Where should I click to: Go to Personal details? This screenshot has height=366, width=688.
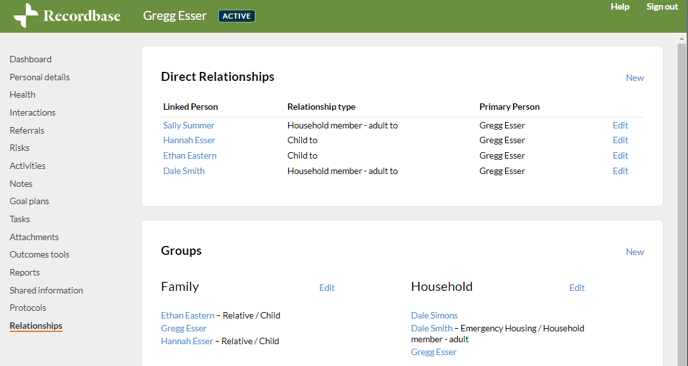[x=39, y=77]
